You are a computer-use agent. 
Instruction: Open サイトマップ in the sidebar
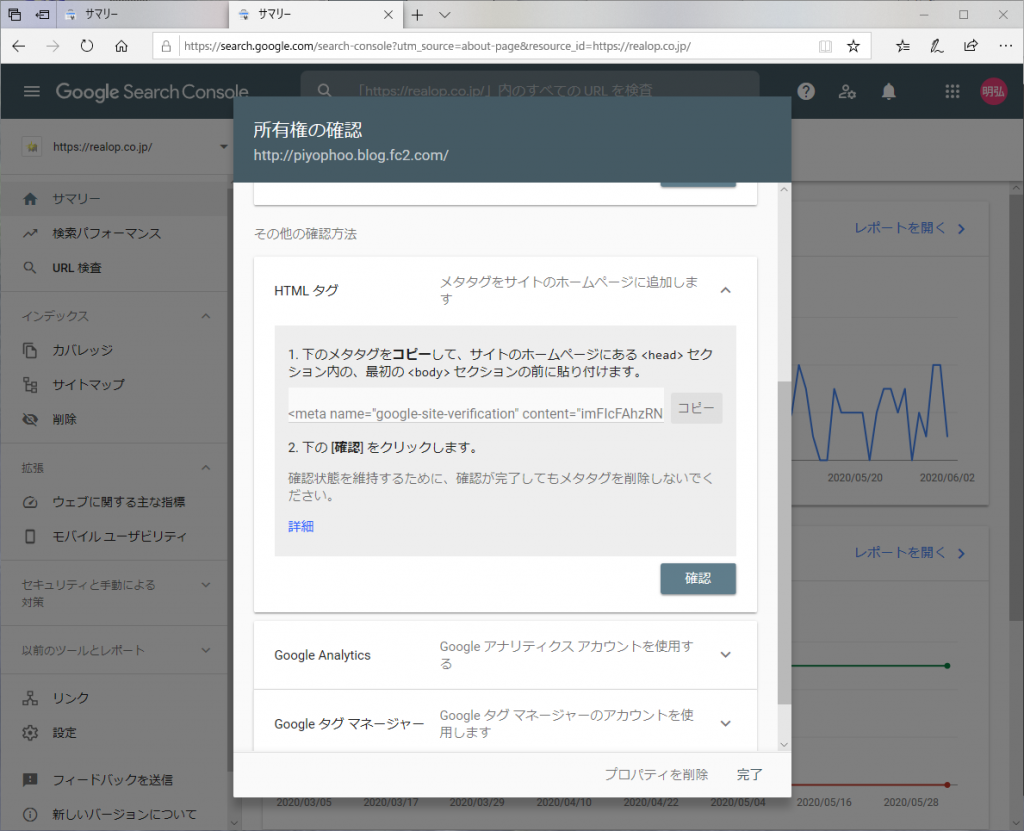(115, 385)
